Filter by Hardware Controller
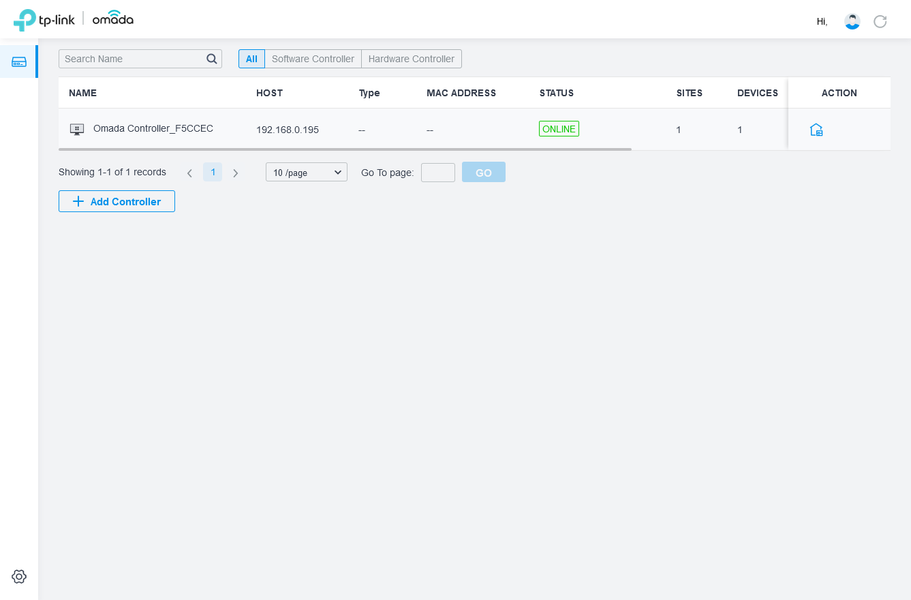911x600 pixels. pos(411,59)
